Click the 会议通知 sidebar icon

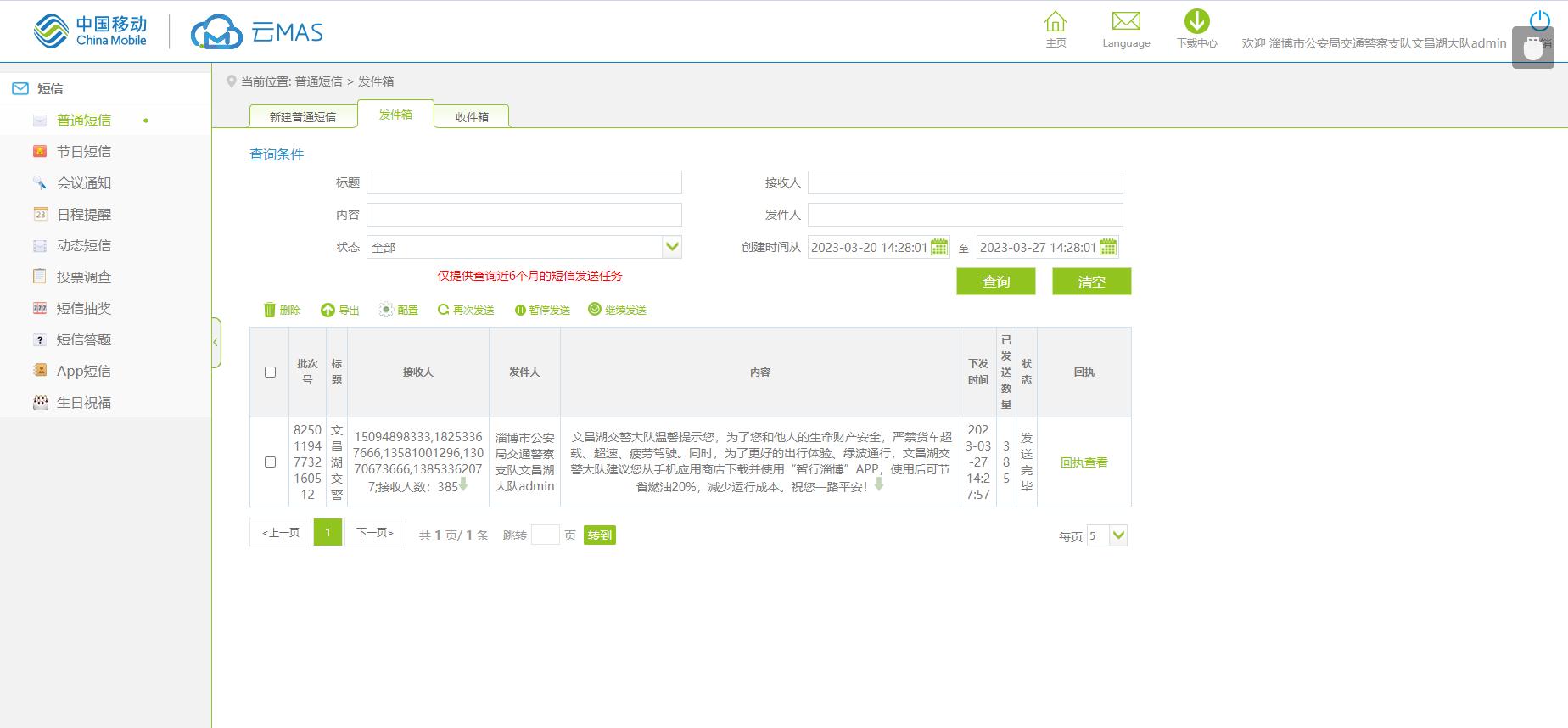(x=40, y=182)
